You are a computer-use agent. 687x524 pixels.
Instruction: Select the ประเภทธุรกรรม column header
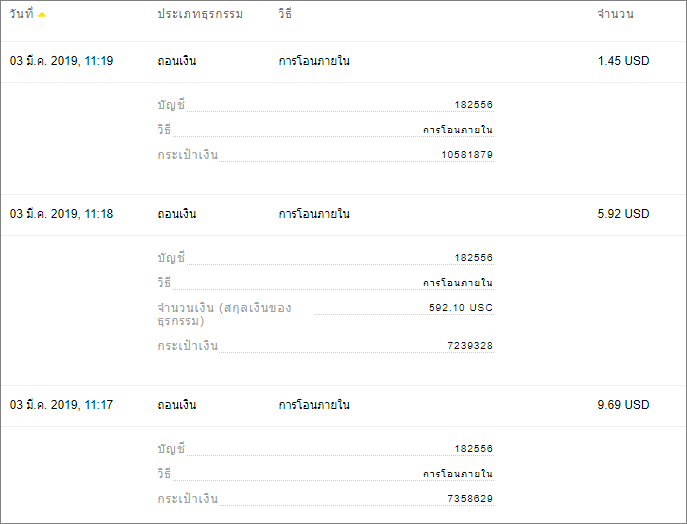[200, 14]
